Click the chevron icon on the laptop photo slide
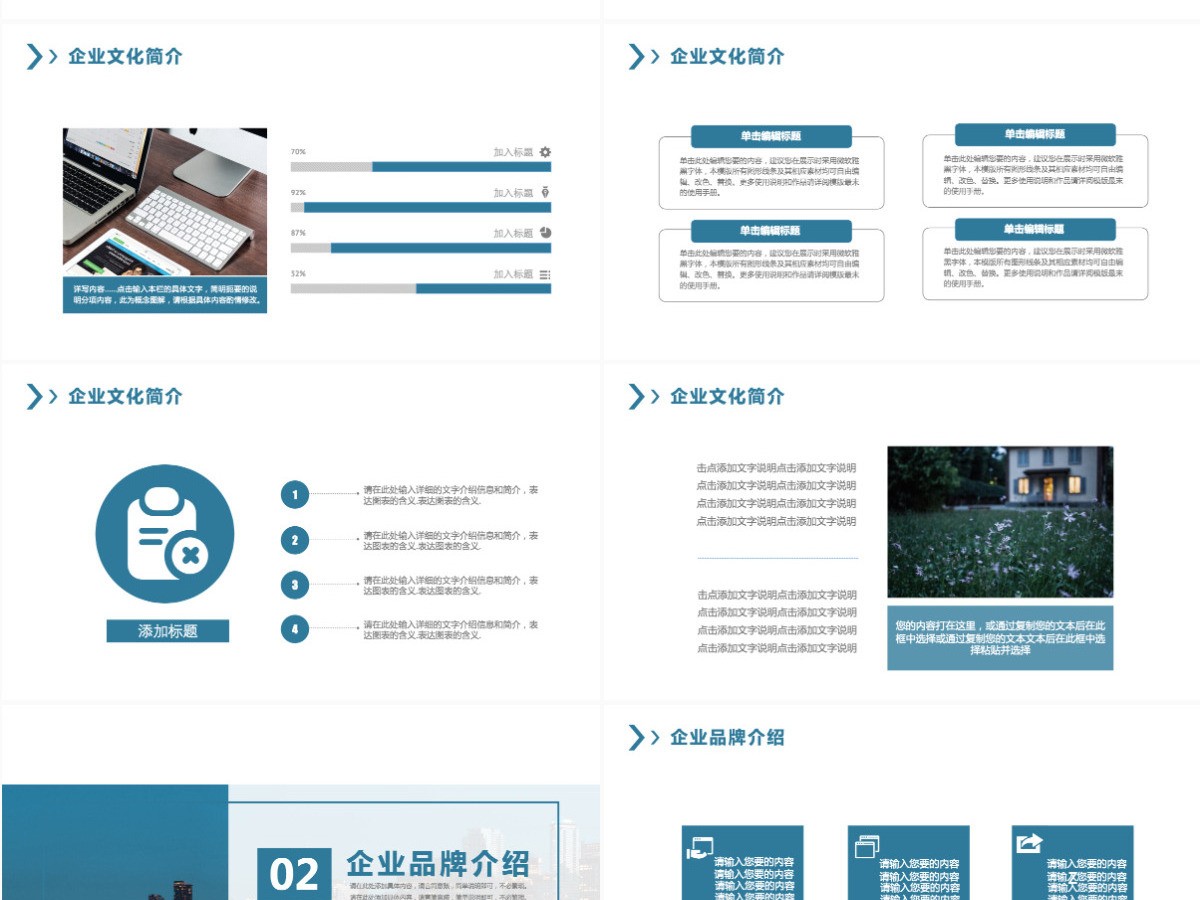The height and width of the screenshot is (900, 1200). click(41, 57)
